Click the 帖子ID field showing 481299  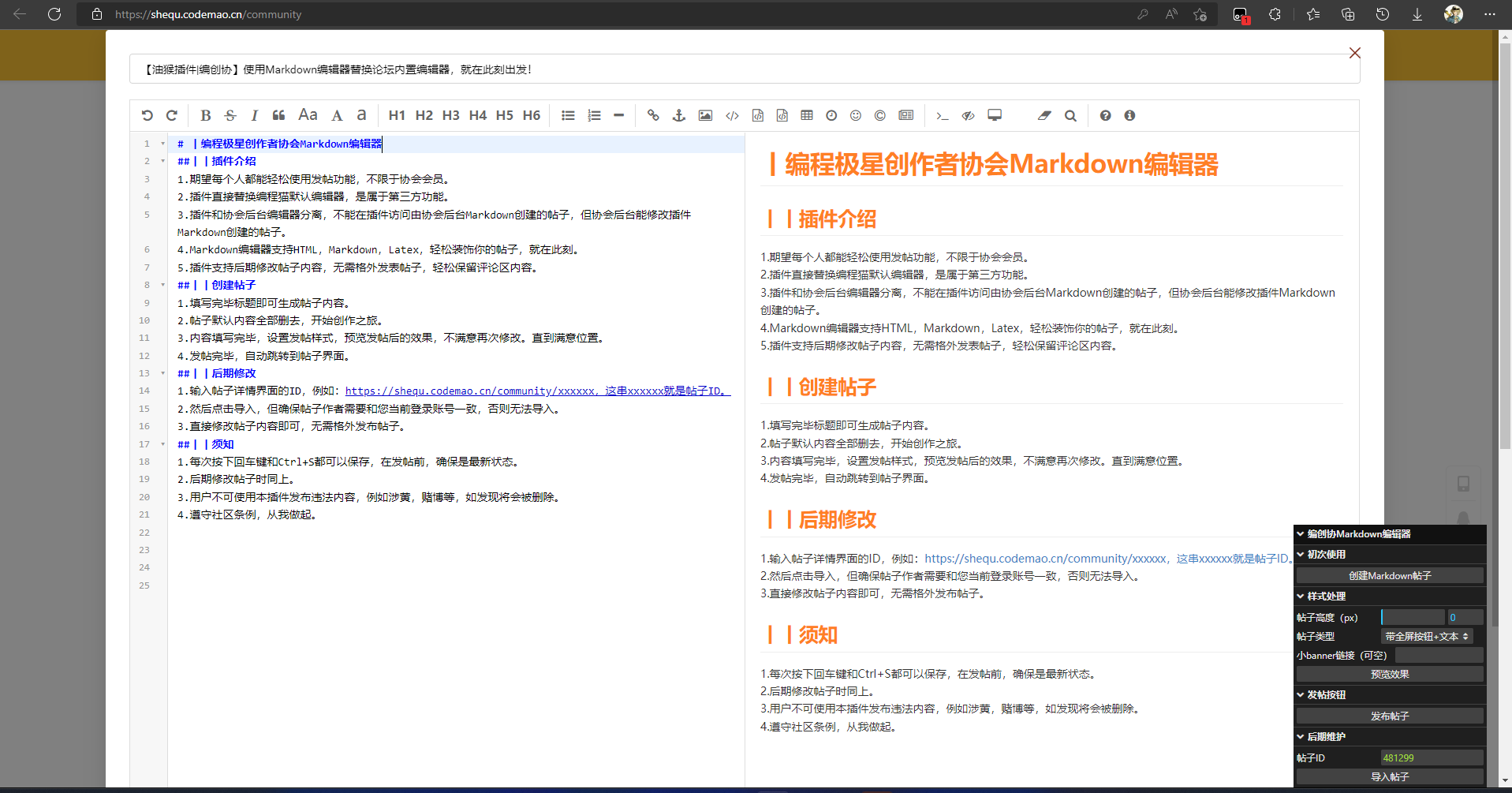(1432, 757)
